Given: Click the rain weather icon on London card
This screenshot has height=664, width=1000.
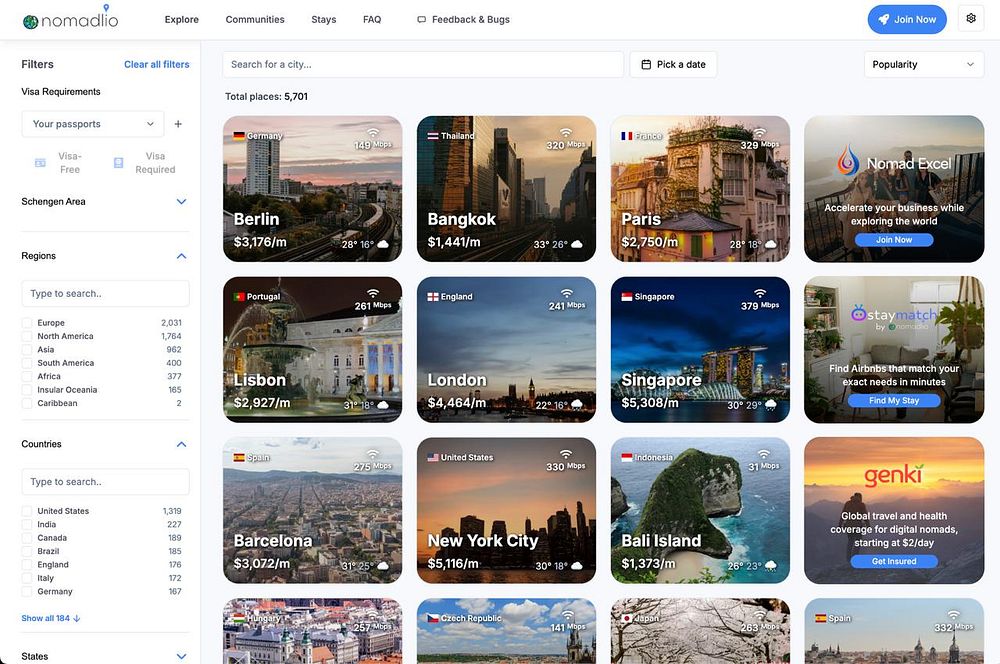Looking at the screenshot, I should (577, 405).
